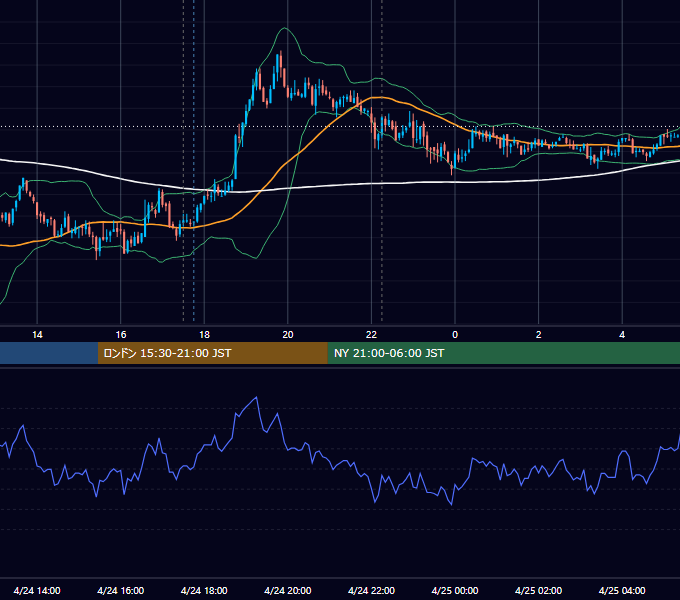Click the hour 20 axis label

288,335
